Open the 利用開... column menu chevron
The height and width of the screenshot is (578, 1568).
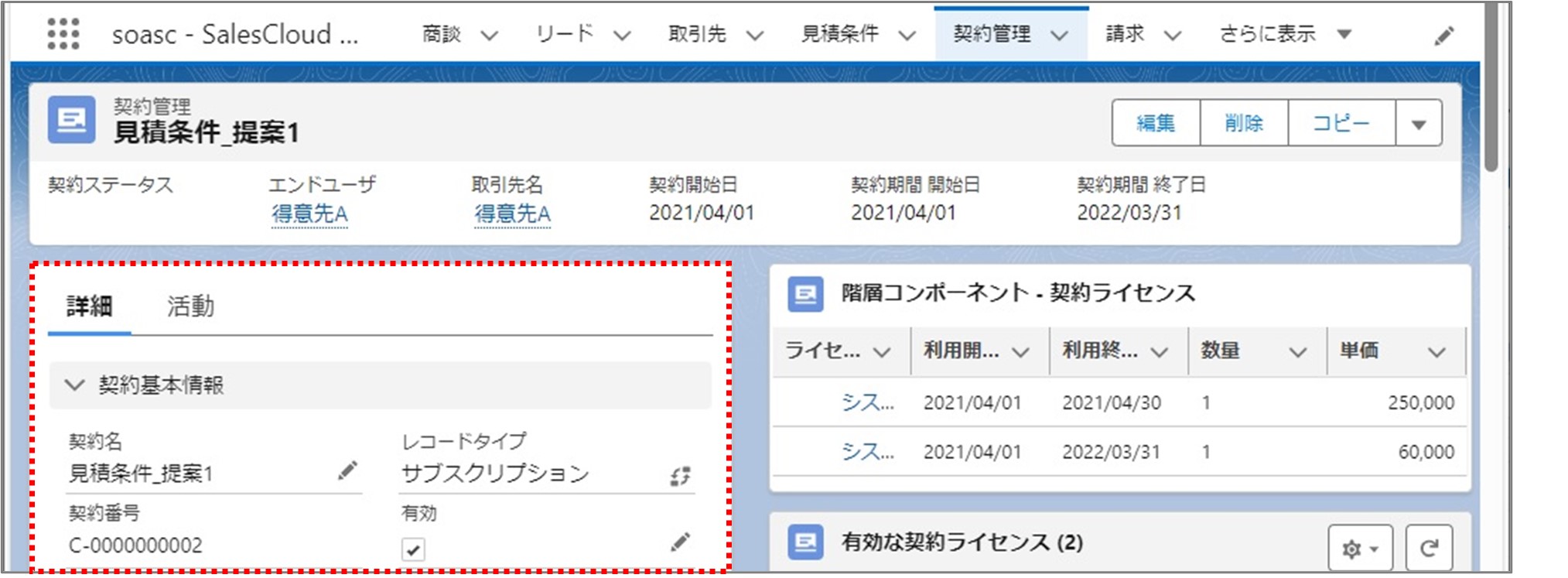click(x=1020, y=352)
